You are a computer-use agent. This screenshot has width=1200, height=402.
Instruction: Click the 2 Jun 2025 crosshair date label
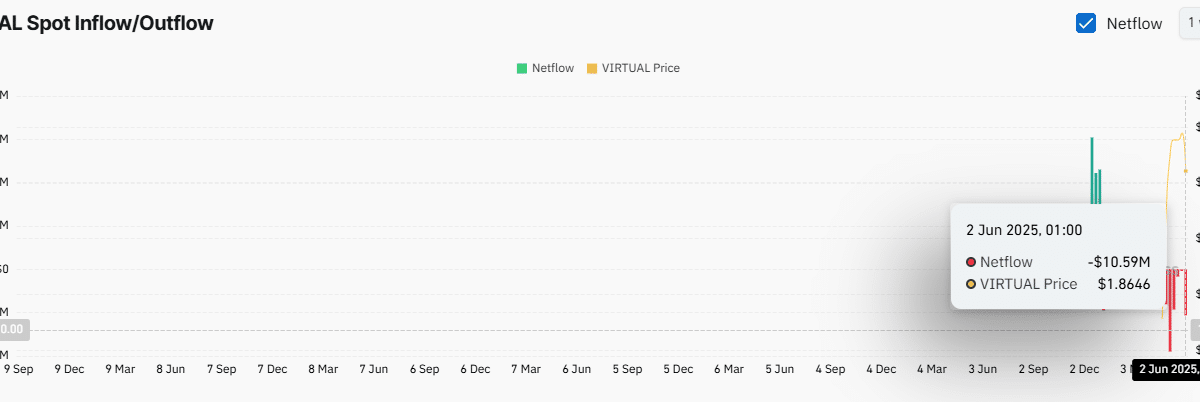tap(1168, 370)
